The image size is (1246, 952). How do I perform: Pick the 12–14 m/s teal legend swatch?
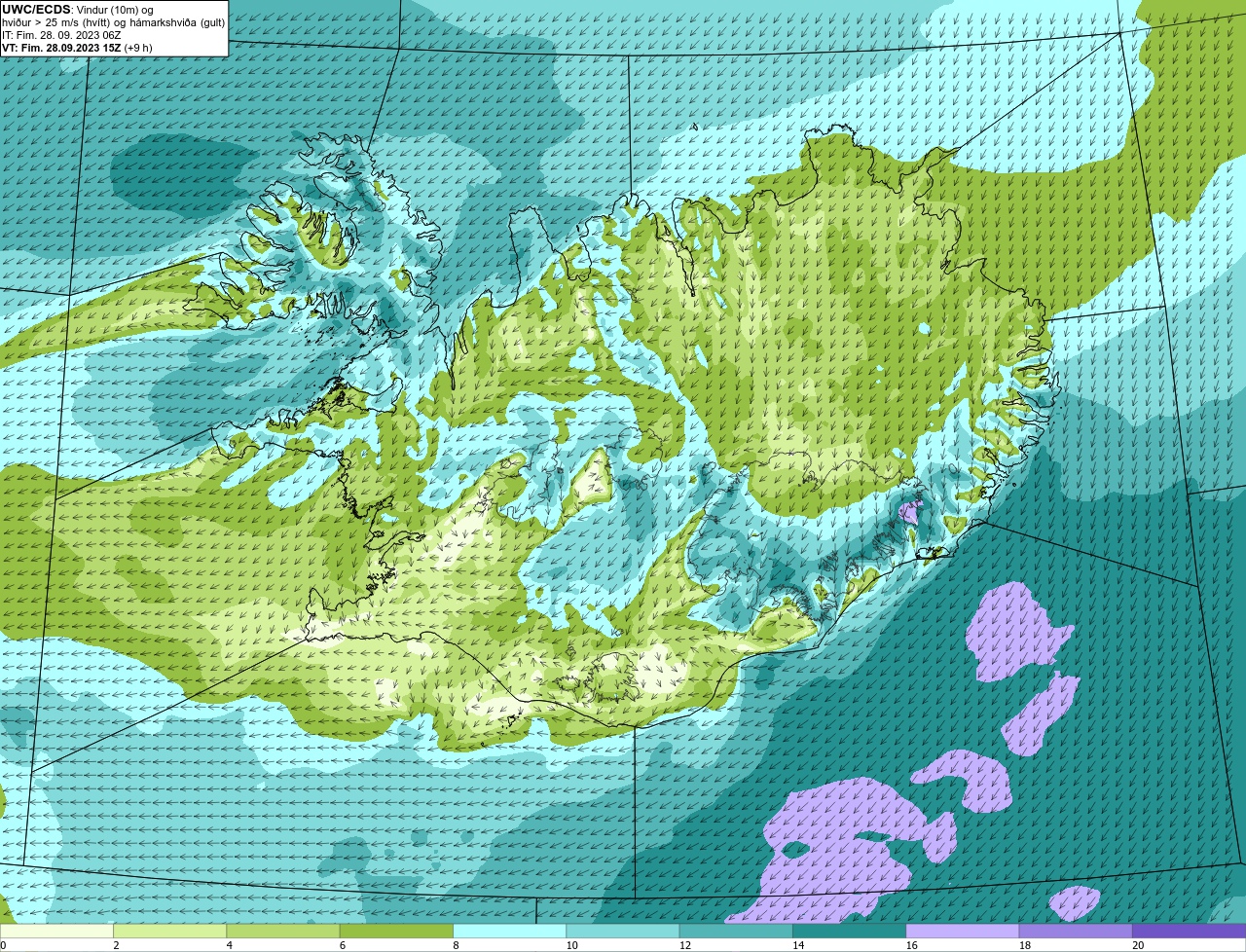pyautogui.click(x=736, y=931)
